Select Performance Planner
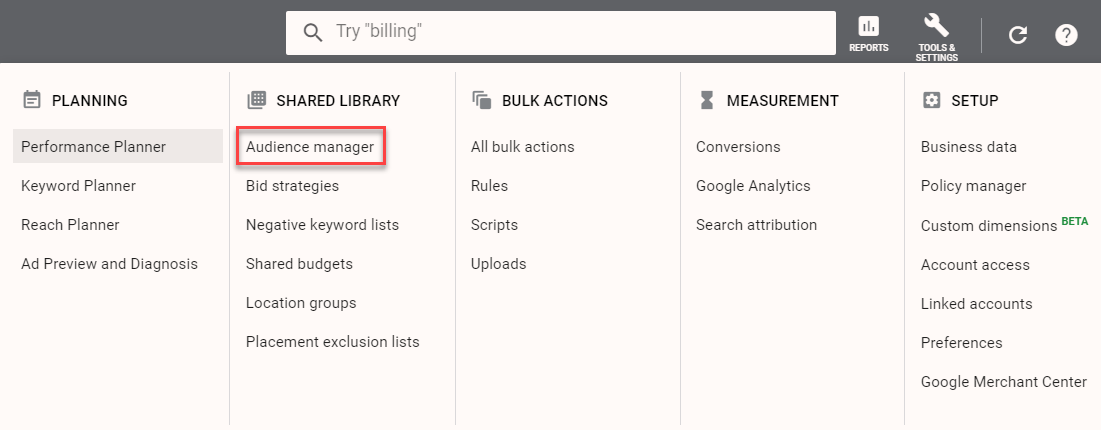The image size is (1101, 430). coord(94,147)
